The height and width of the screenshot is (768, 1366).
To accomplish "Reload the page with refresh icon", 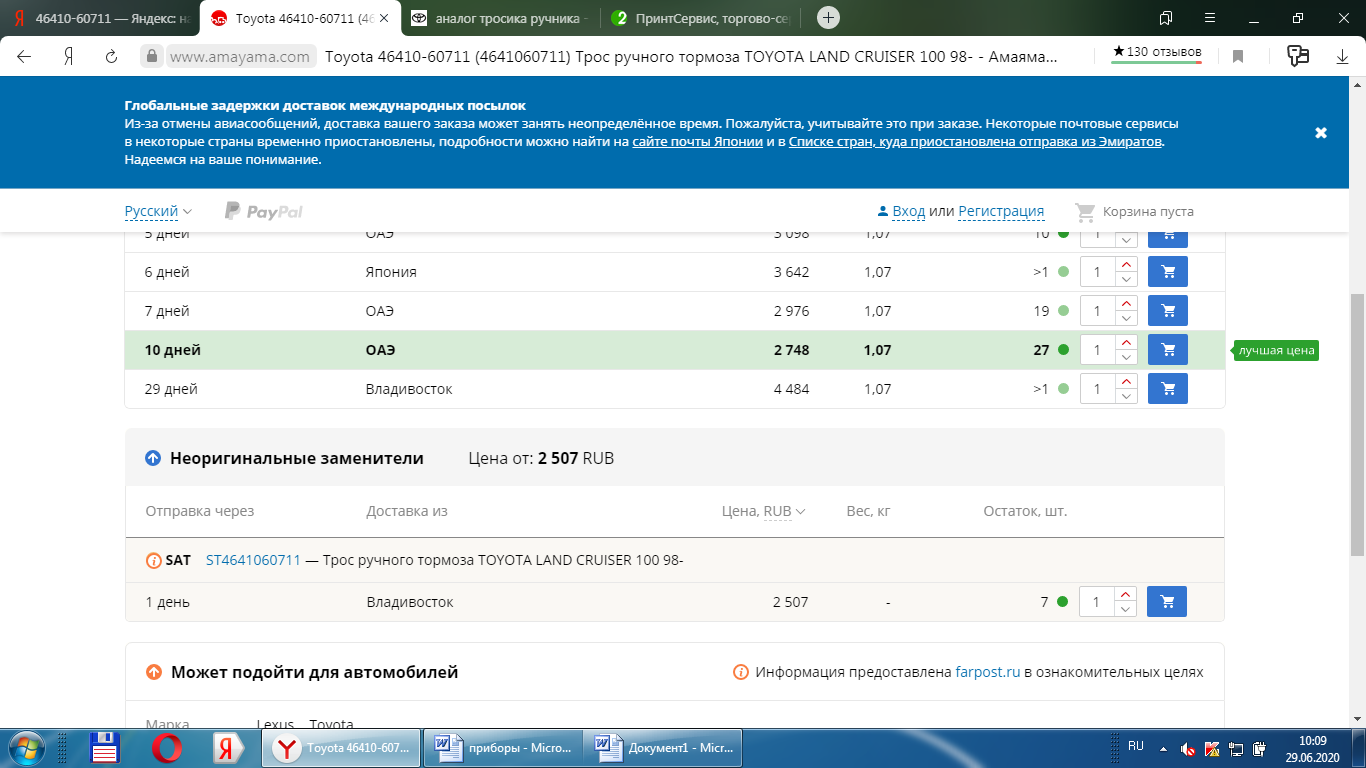I will tap(112, 57).
